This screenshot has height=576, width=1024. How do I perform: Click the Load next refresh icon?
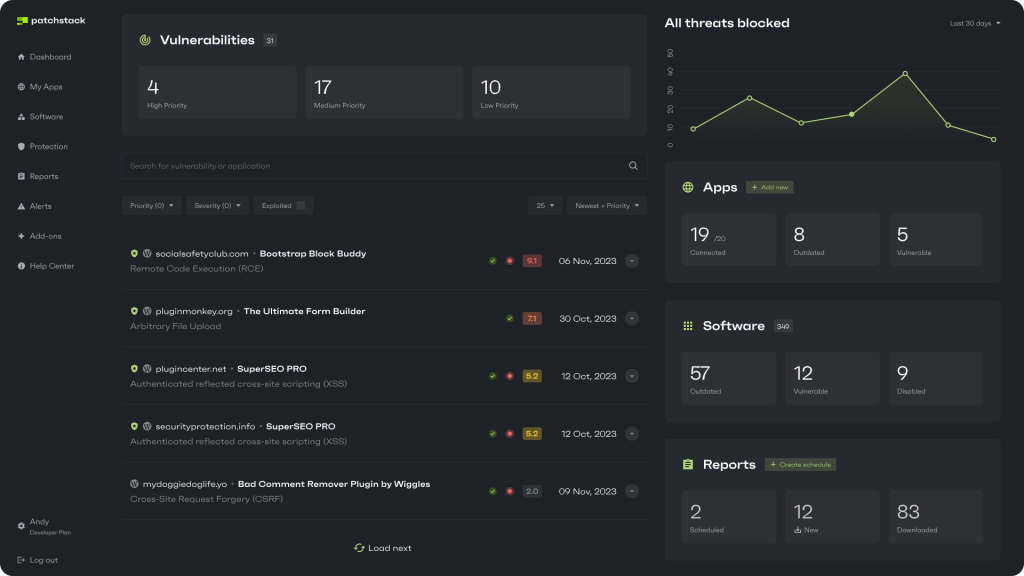359,548
